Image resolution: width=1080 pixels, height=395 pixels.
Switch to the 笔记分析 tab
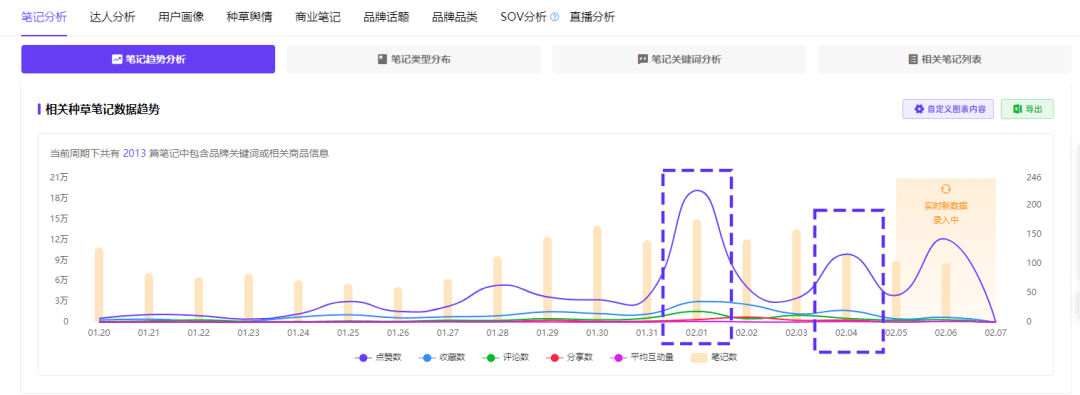coord(44,17)
